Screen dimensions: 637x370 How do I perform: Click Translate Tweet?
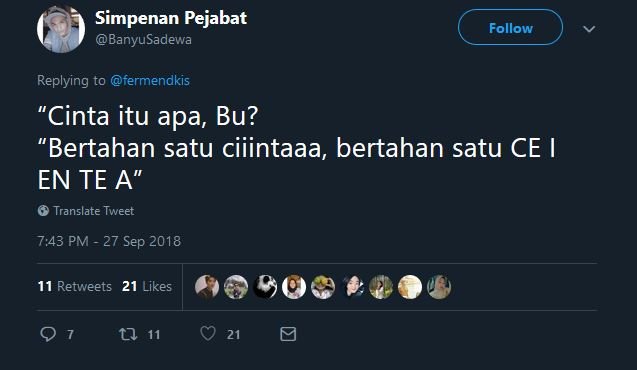tap(93, 211)
